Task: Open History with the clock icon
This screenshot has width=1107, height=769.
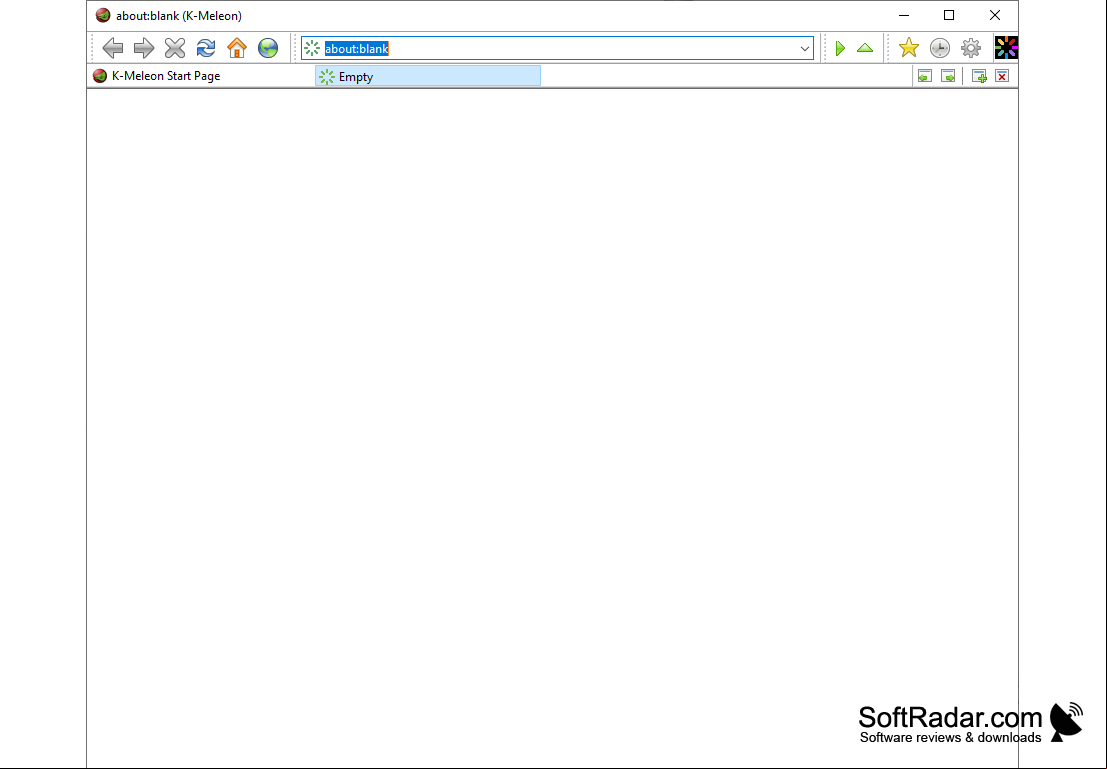Action: [940, 48]
